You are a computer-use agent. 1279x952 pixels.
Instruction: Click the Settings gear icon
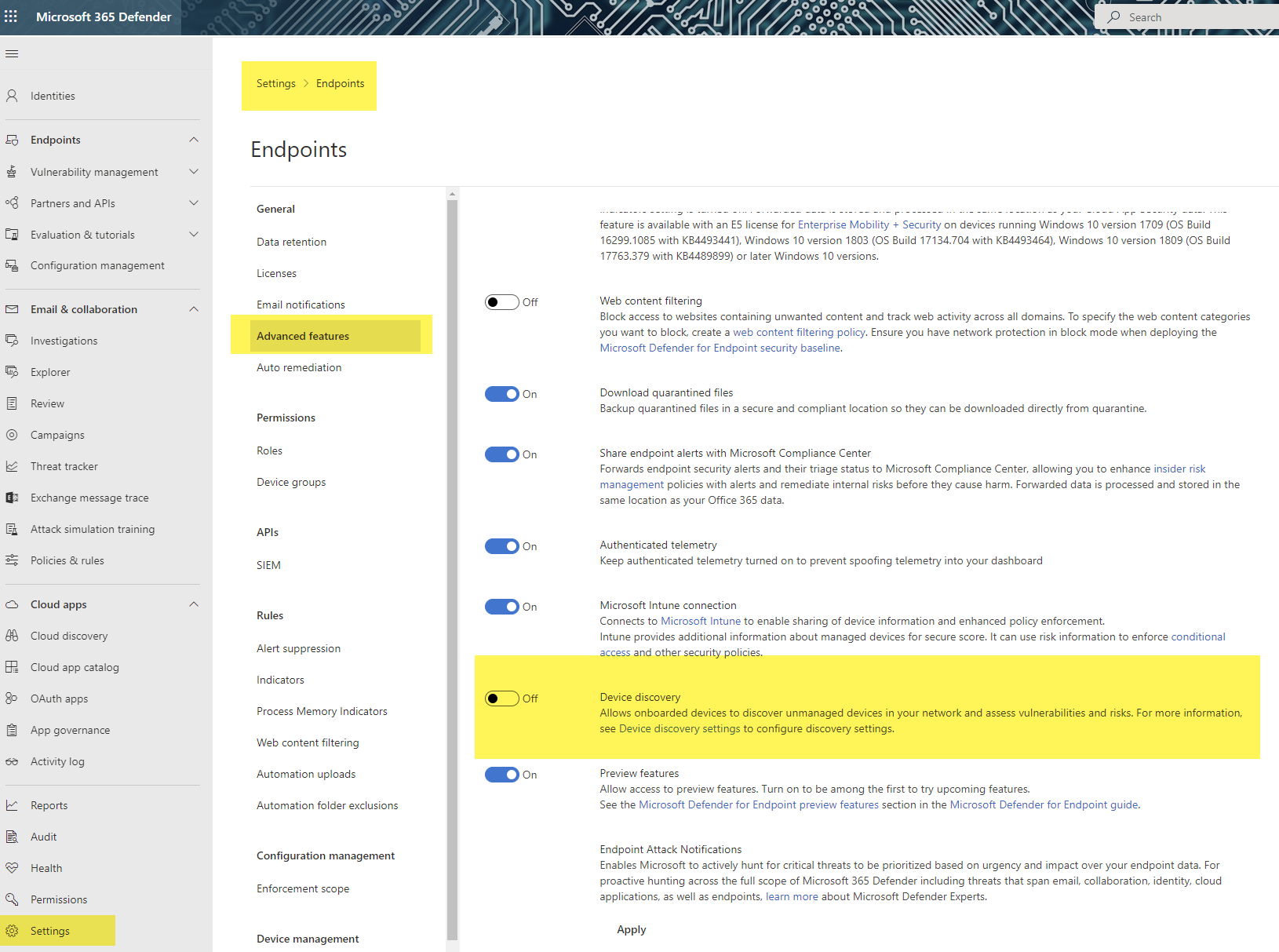12,931
